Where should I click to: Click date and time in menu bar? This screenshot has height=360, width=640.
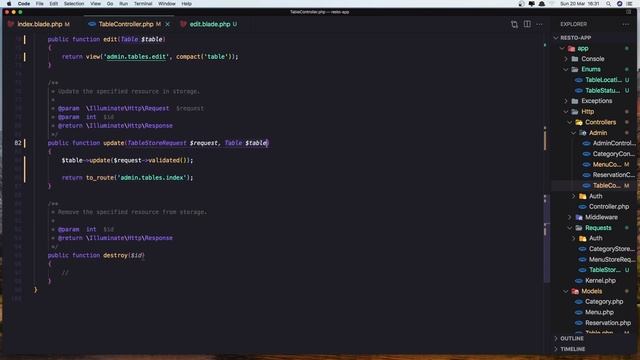pyautogui.click(x=580, y=4)
